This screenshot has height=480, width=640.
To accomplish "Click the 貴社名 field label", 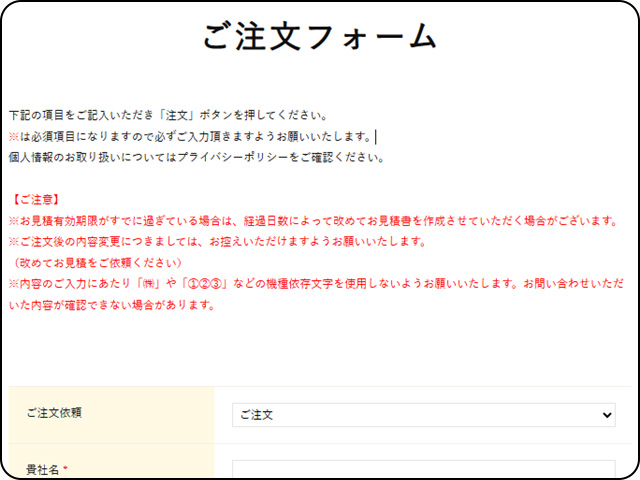I will point(42,469).
